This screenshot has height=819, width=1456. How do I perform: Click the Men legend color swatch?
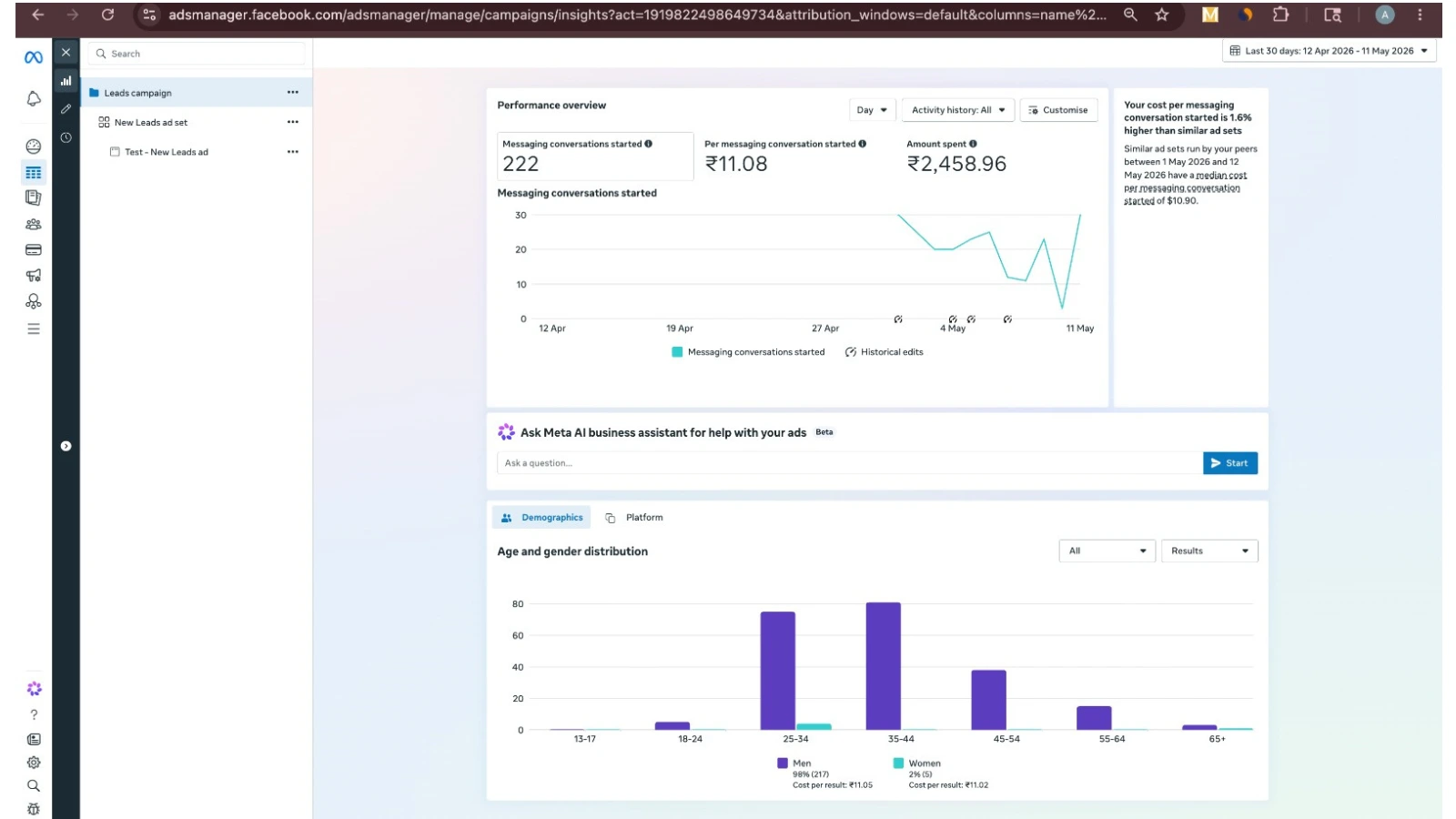pyautogui.click(x=783, y=763)
